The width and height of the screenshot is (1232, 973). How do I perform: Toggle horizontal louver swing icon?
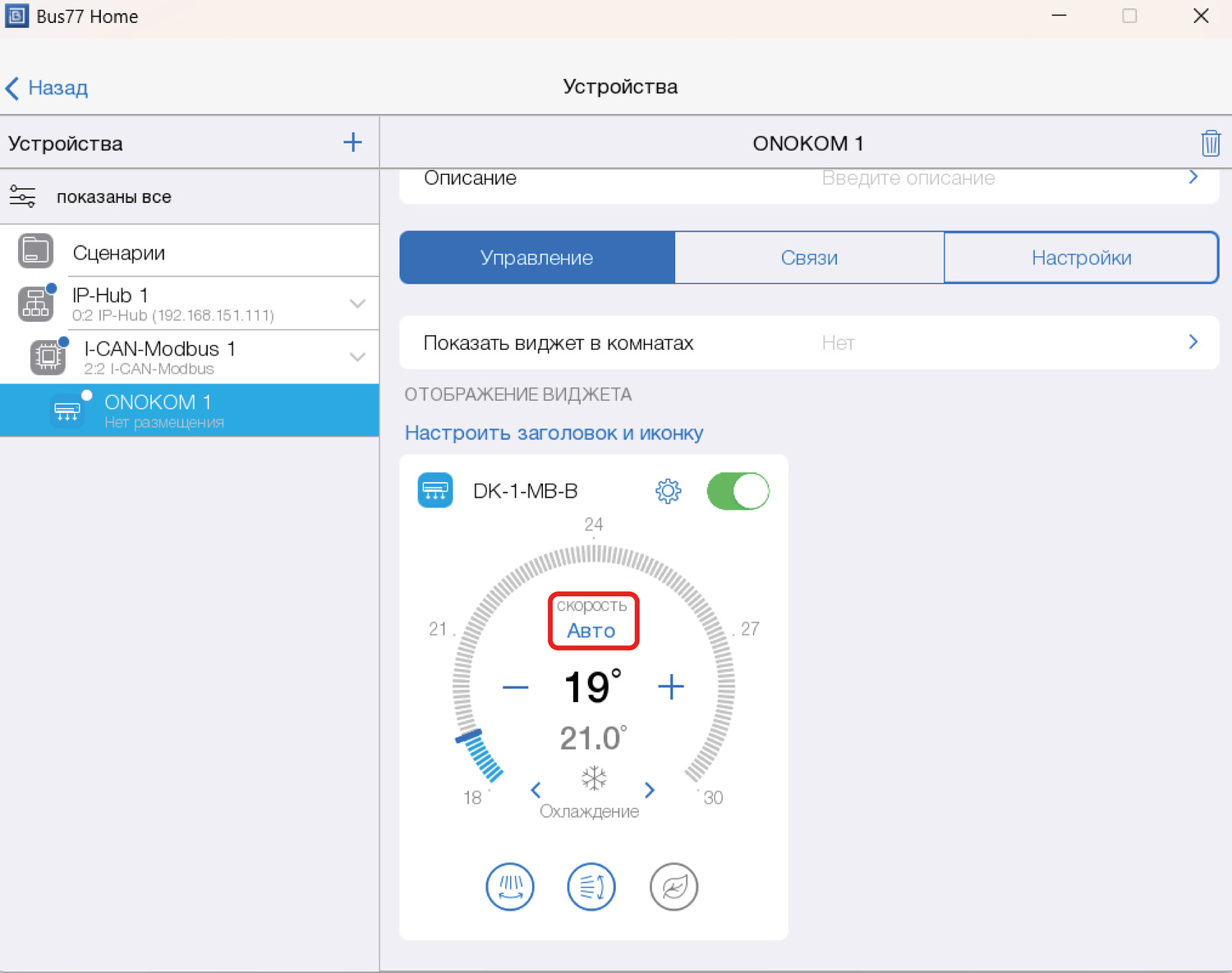pos(510,887)
